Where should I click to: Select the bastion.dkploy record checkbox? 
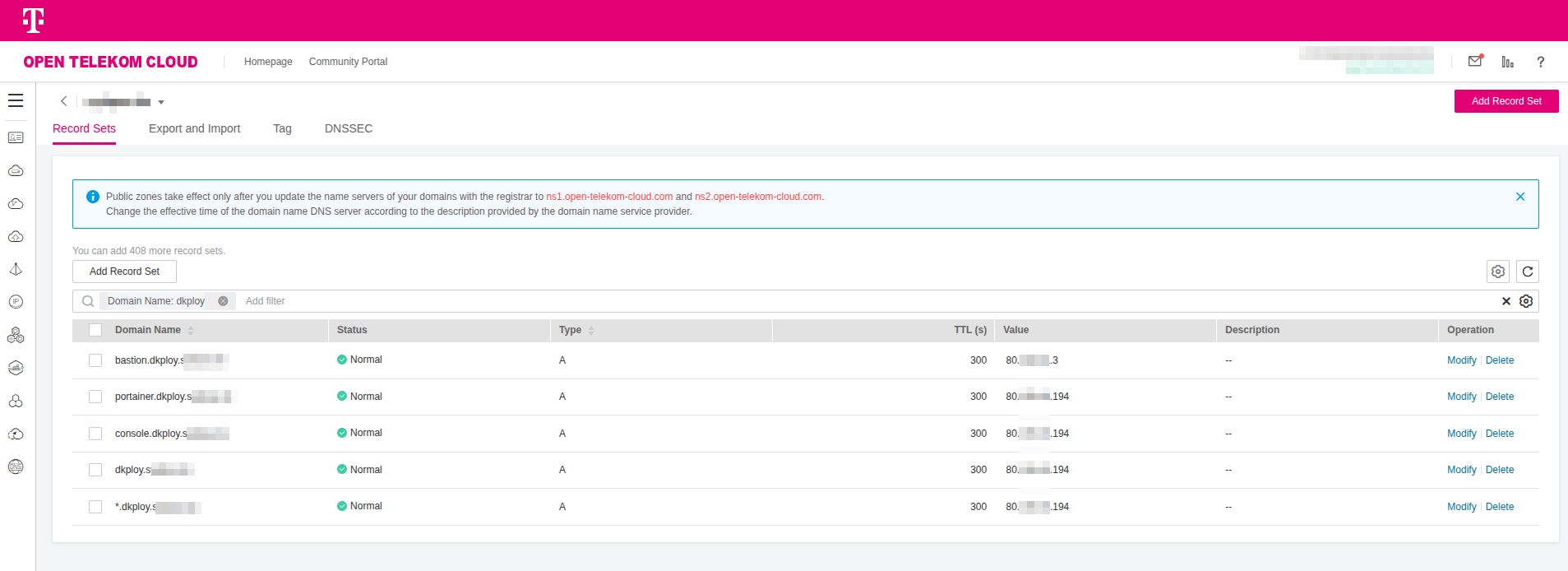click(95, 360)
